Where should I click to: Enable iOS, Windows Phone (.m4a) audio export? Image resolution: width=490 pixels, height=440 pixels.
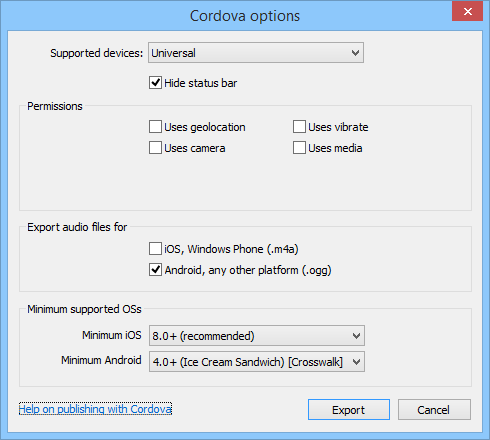[x=155, y=249]
